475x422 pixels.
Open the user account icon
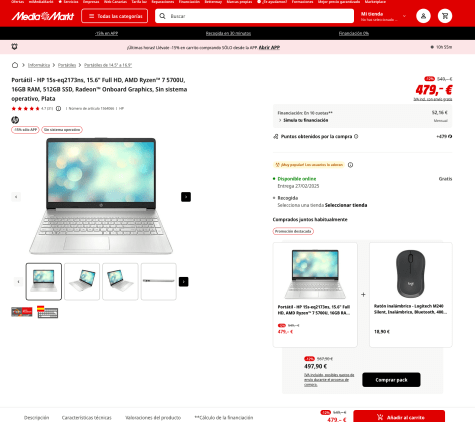pos(423,16)
